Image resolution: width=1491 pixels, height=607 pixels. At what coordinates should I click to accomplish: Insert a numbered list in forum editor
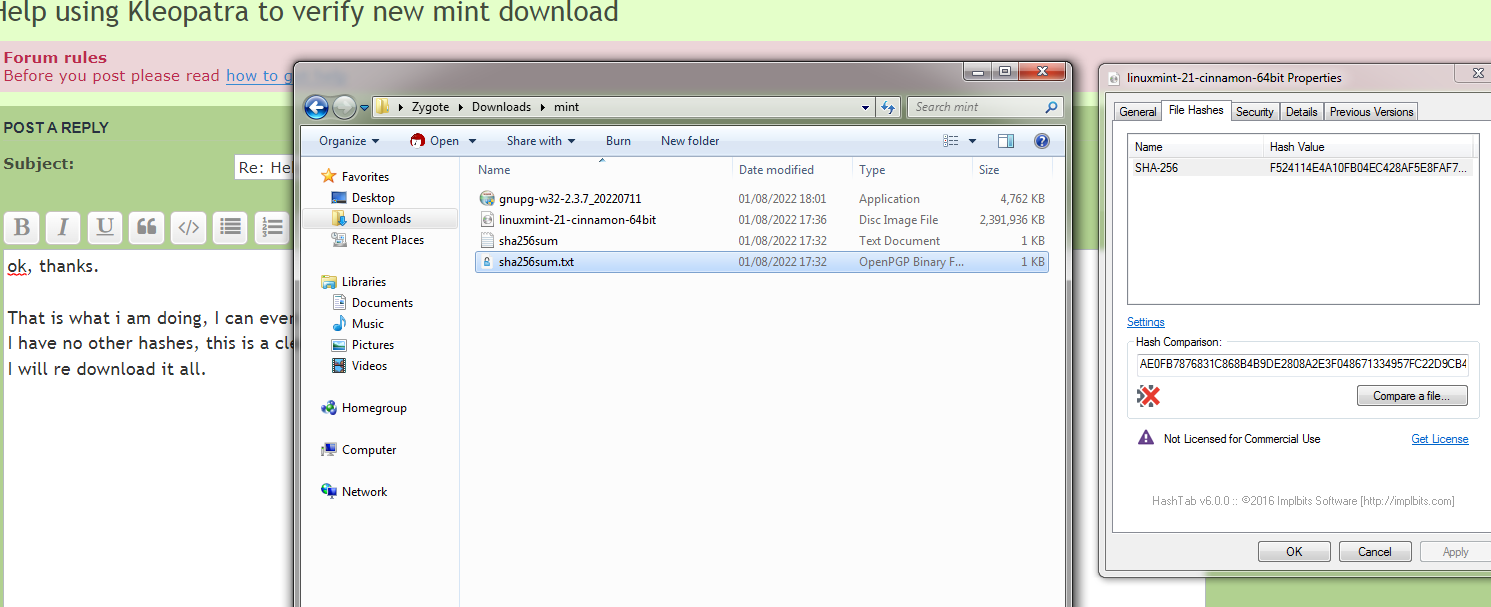pyautogui.click(x=271, y=228)
